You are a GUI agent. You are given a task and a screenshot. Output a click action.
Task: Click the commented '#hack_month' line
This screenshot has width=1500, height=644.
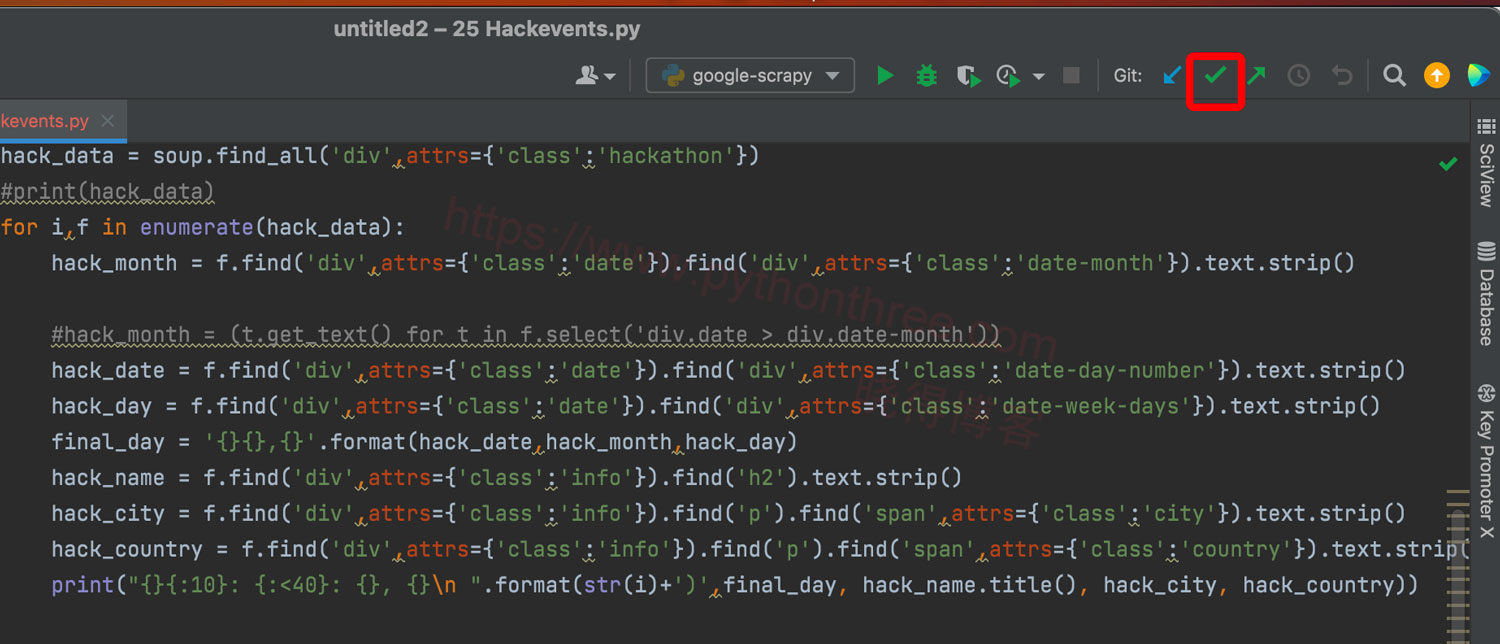526,335
